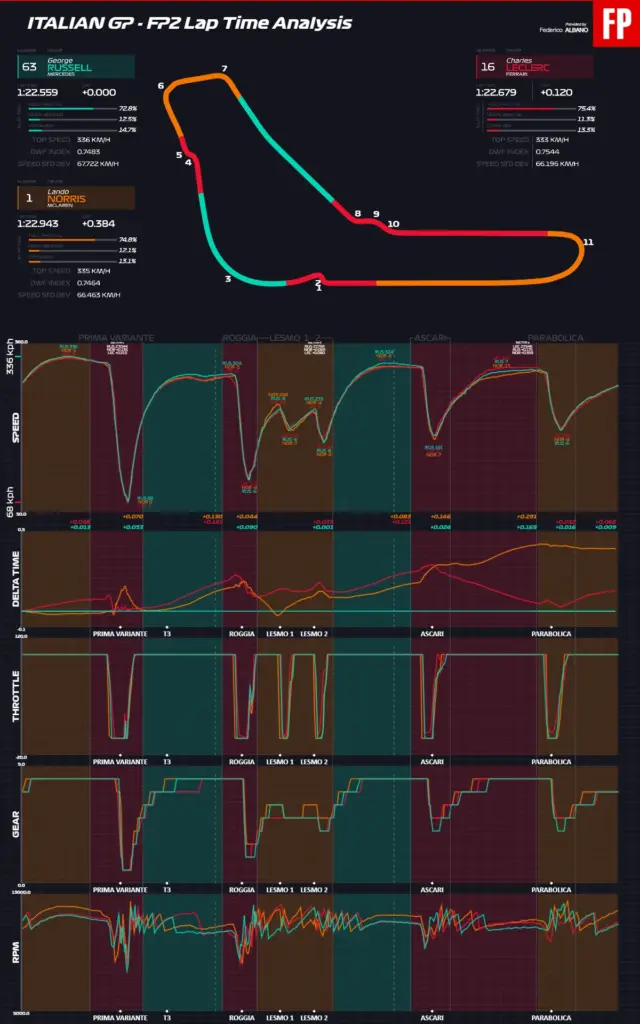Click the ASCARI header above speed chart
The image size is (640, 1024).
click(x=430, y=338)
